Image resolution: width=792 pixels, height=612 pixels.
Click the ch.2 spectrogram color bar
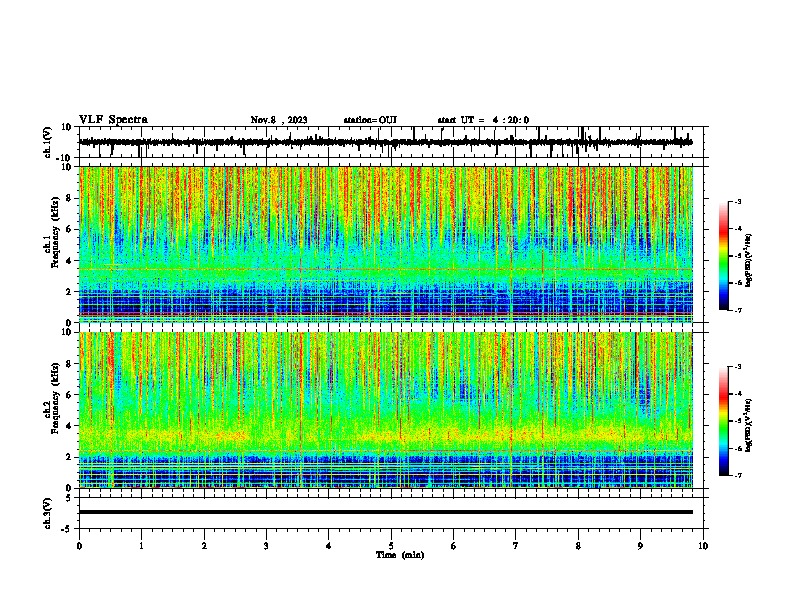click(x=724, y=421)
